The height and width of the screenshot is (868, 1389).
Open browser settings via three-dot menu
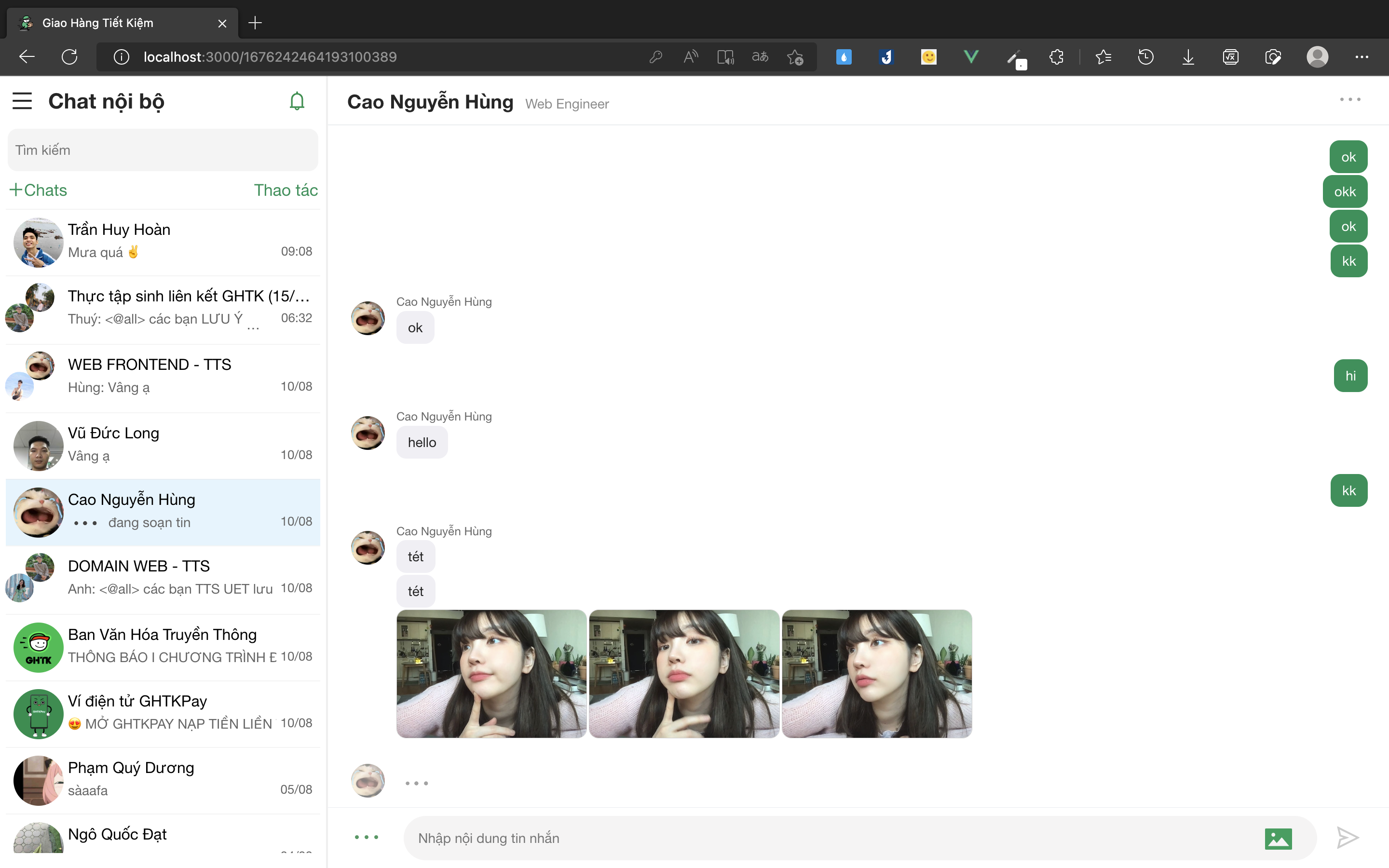[x=1362, y=57]
